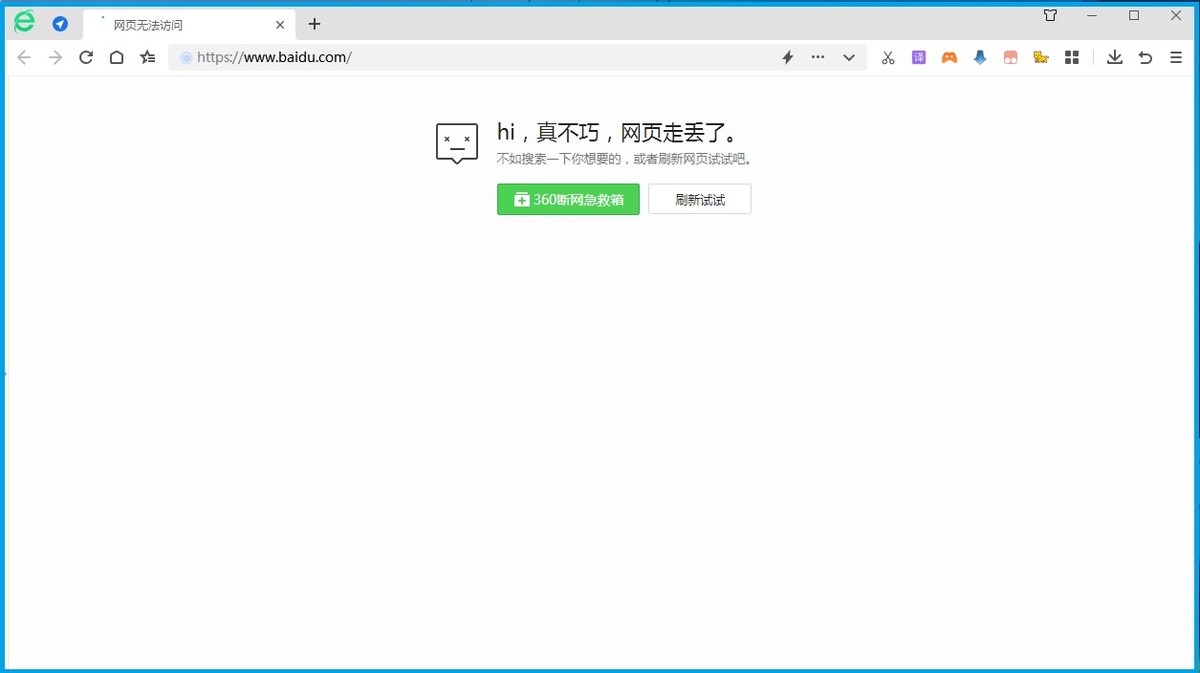This screenshot has width=1200, height=673.
Task: Maximize the browser window
Action: (x=1134, y=15)
